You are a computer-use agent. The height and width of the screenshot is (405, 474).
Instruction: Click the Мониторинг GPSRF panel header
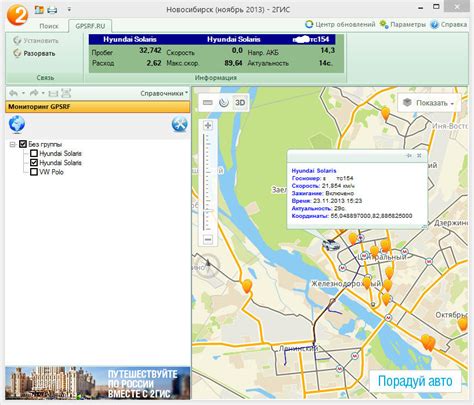coord(97,107)
